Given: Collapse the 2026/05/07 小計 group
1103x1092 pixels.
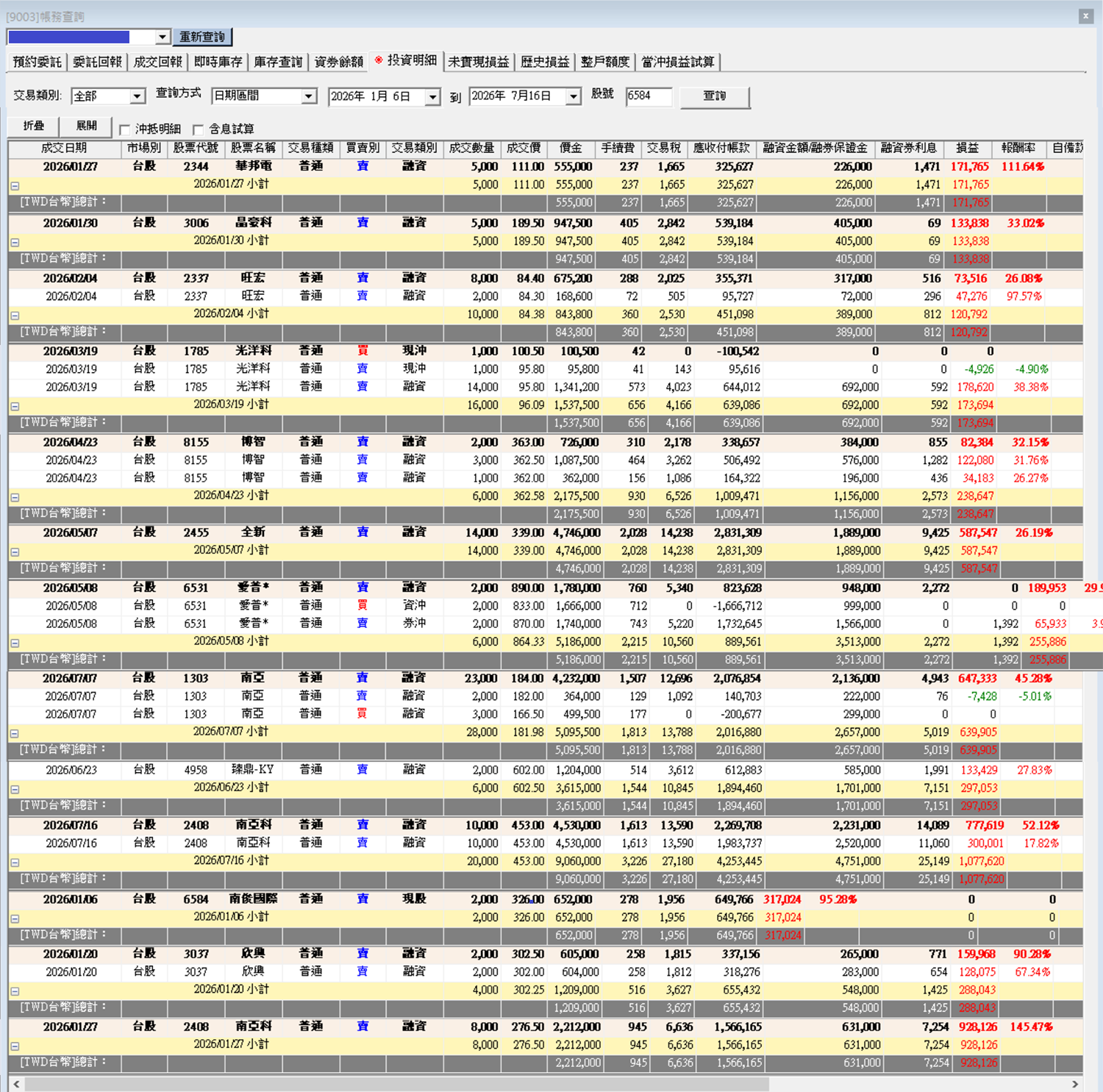Looking at the screenshot, I should 15,552.
